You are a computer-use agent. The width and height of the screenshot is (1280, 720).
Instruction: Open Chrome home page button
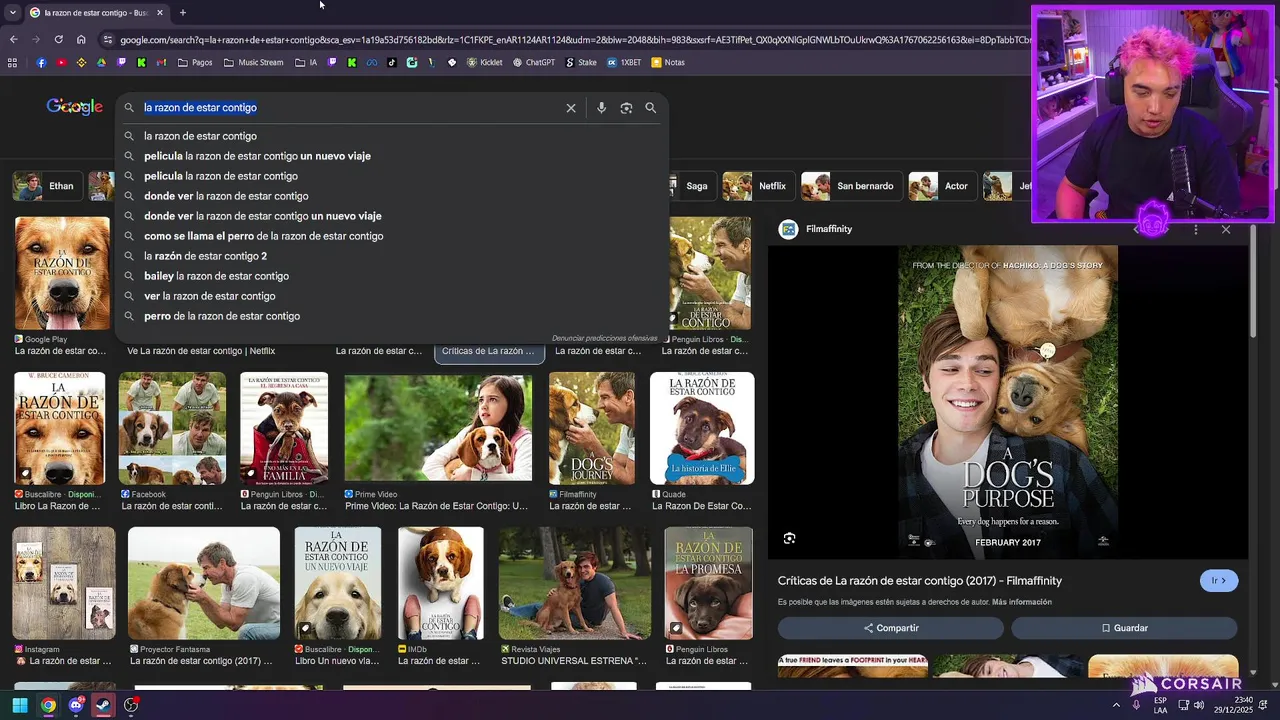(x=81, y=39)
